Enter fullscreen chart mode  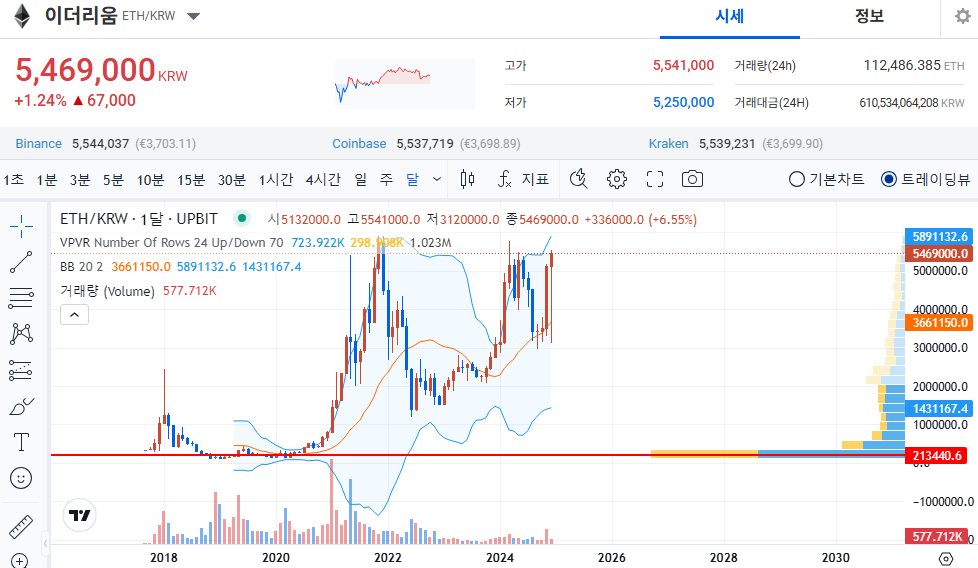(x=655, y=180)
